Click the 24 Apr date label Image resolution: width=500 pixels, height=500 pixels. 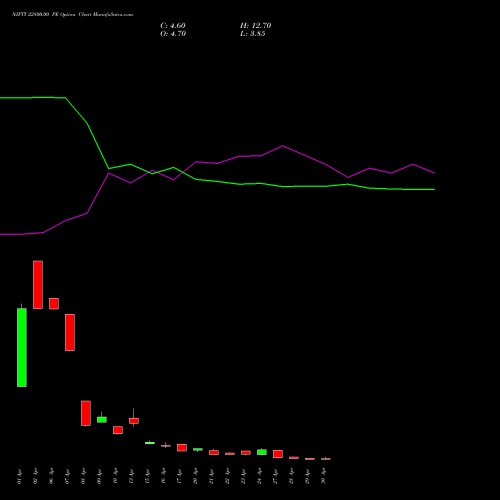259,476
